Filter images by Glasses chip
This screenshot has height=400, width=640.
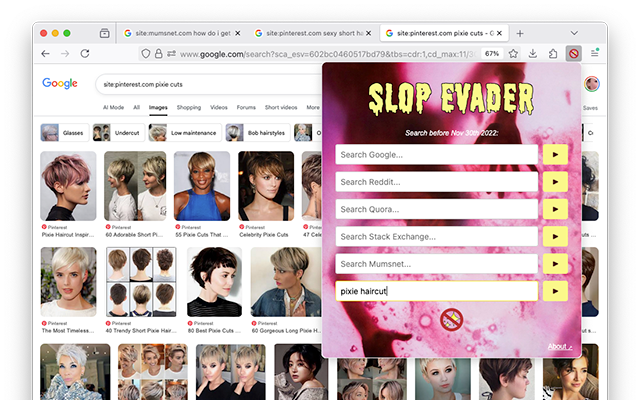point(64,133)
